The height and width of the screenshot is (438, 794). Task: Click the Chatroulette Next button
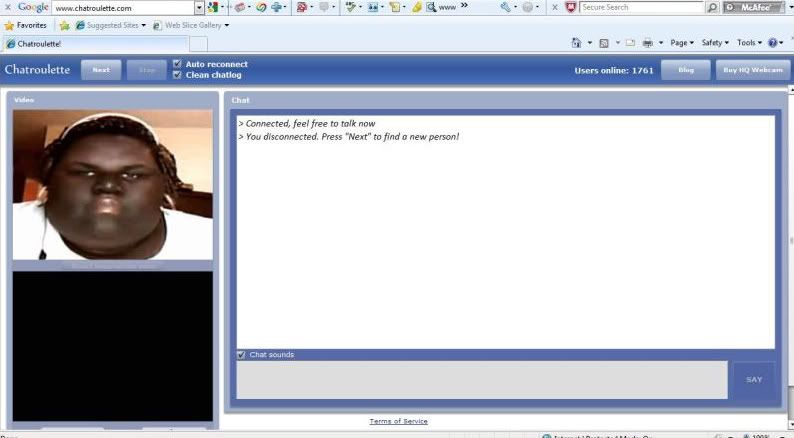click(x=101, y=70)
